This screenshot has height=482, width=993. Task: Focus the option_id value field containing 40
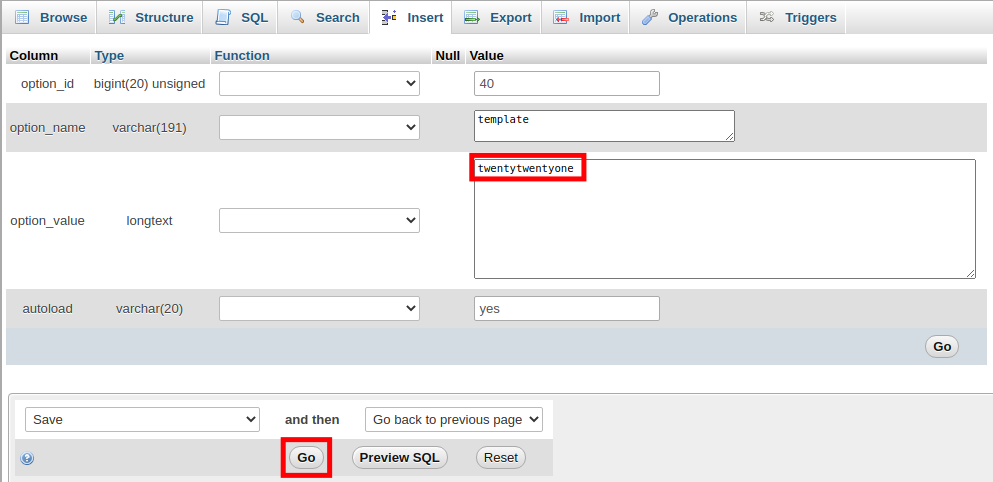click(x=567, y=84)
